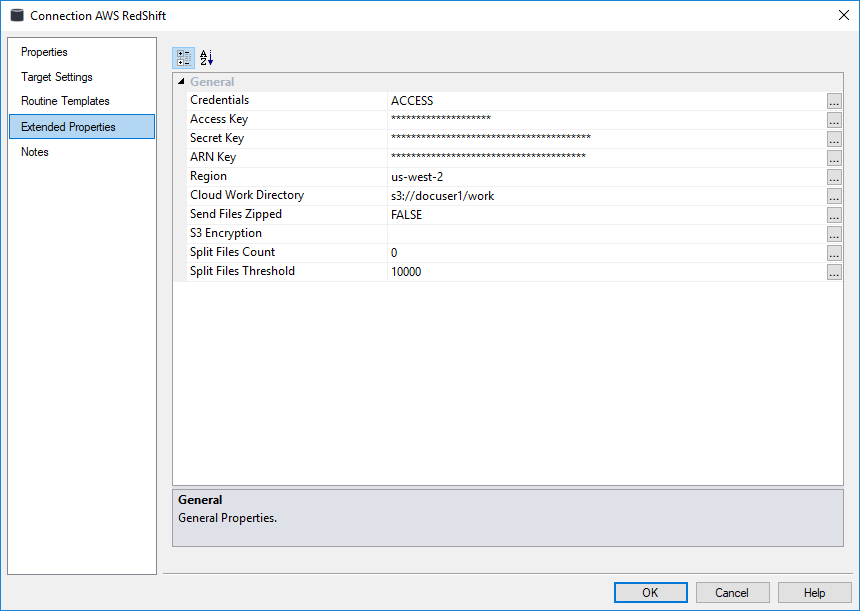
Task: Edit the Split Files Threshold value 10000
Action: point(607,272)
